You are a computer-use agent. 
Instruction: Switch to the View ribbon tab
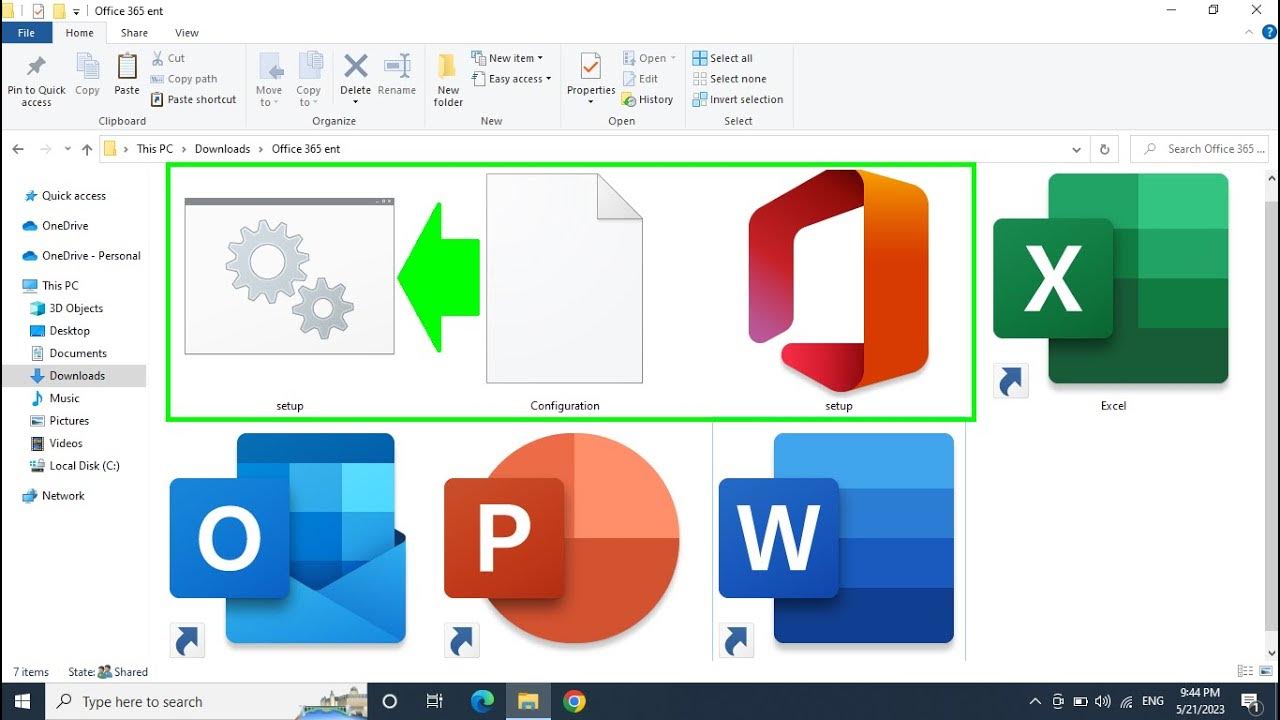[187, 33]
